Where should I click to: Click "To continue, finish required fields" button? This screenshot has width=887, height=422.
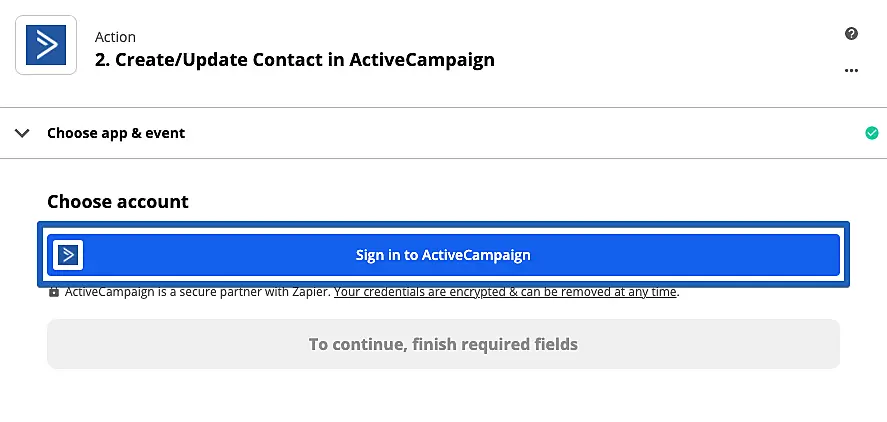point(443,344)
